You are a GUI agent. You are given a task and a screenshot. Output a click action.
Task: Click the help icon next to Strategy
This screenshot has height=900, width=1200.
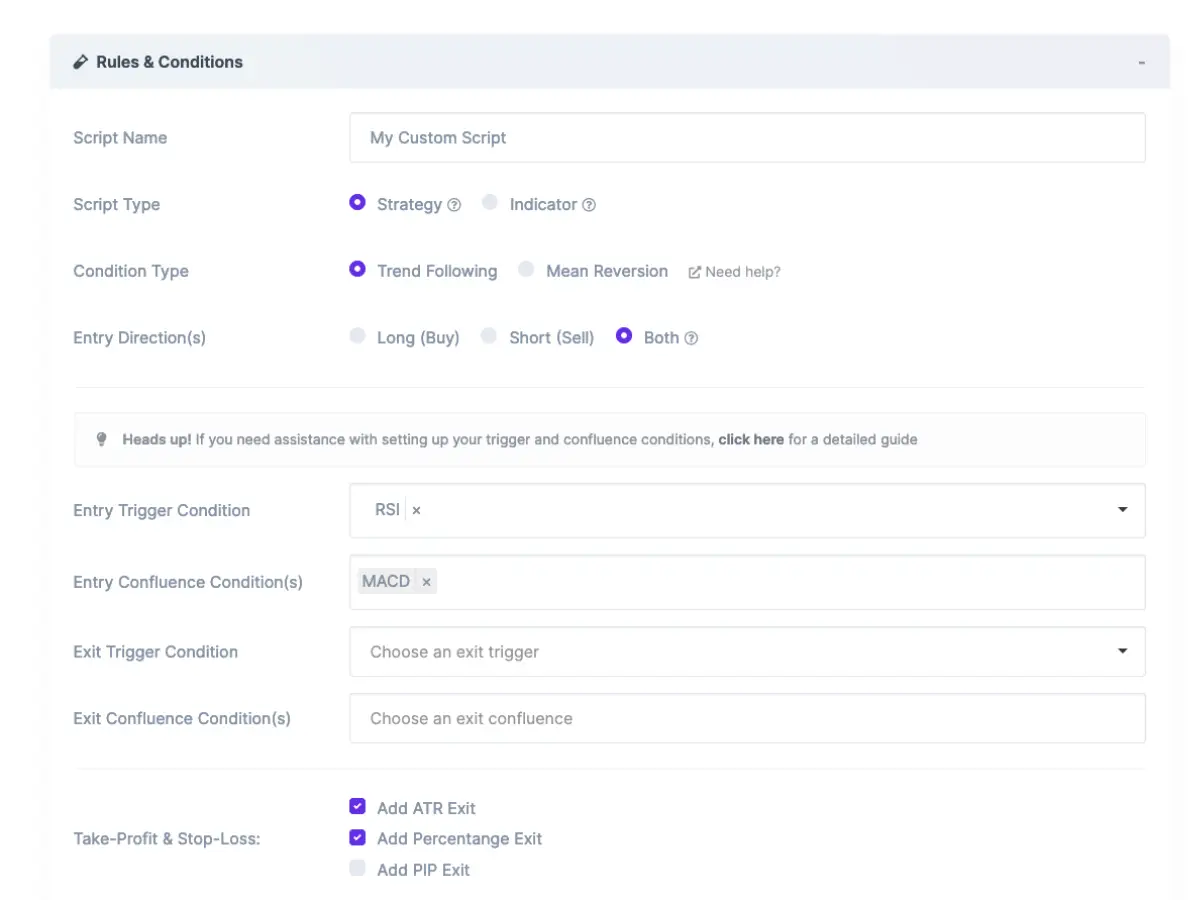[454, 205]
